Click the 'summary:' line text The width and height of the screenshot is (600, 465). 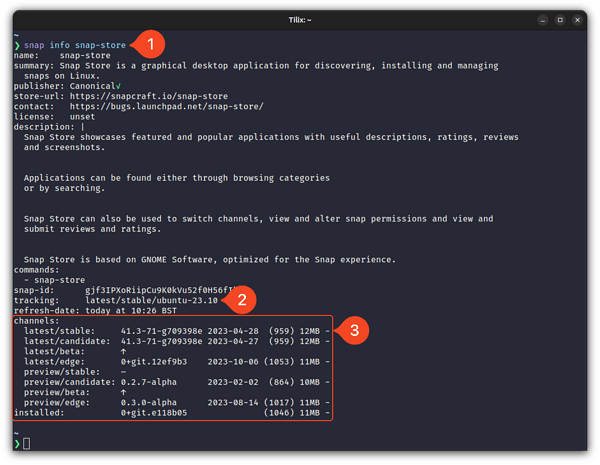pyautogui.click(x=256, y=66)
